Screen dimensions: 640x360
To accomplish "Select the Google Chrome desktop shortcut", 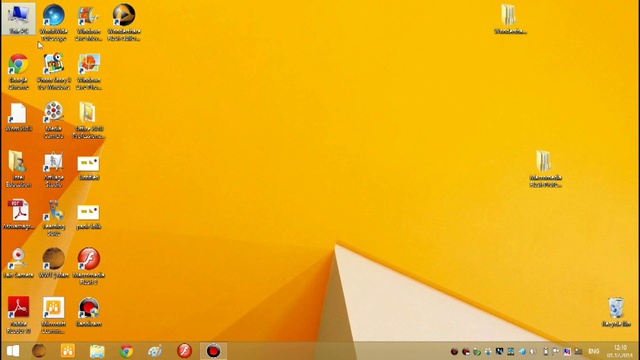I will [18, 71].
